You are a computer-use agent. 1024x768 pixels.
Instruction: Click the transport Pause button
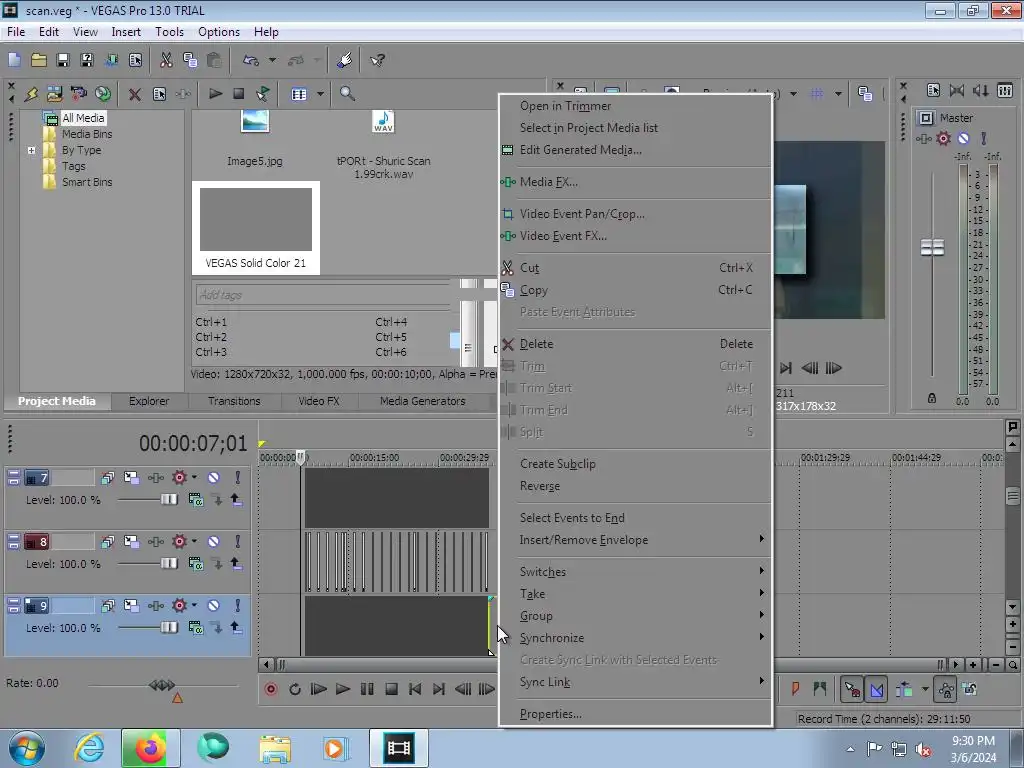click(x=367, y=689)
